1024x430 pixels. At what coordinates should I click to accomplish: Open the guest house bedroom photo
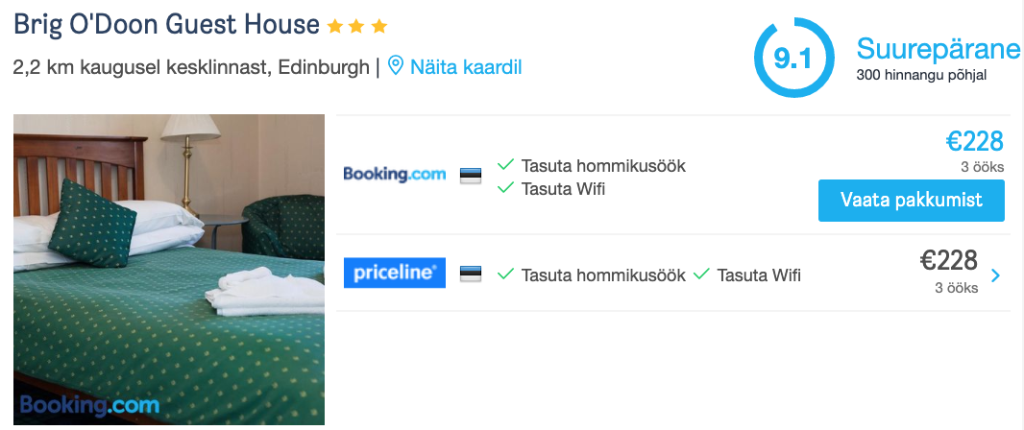(x=169, y=270)
